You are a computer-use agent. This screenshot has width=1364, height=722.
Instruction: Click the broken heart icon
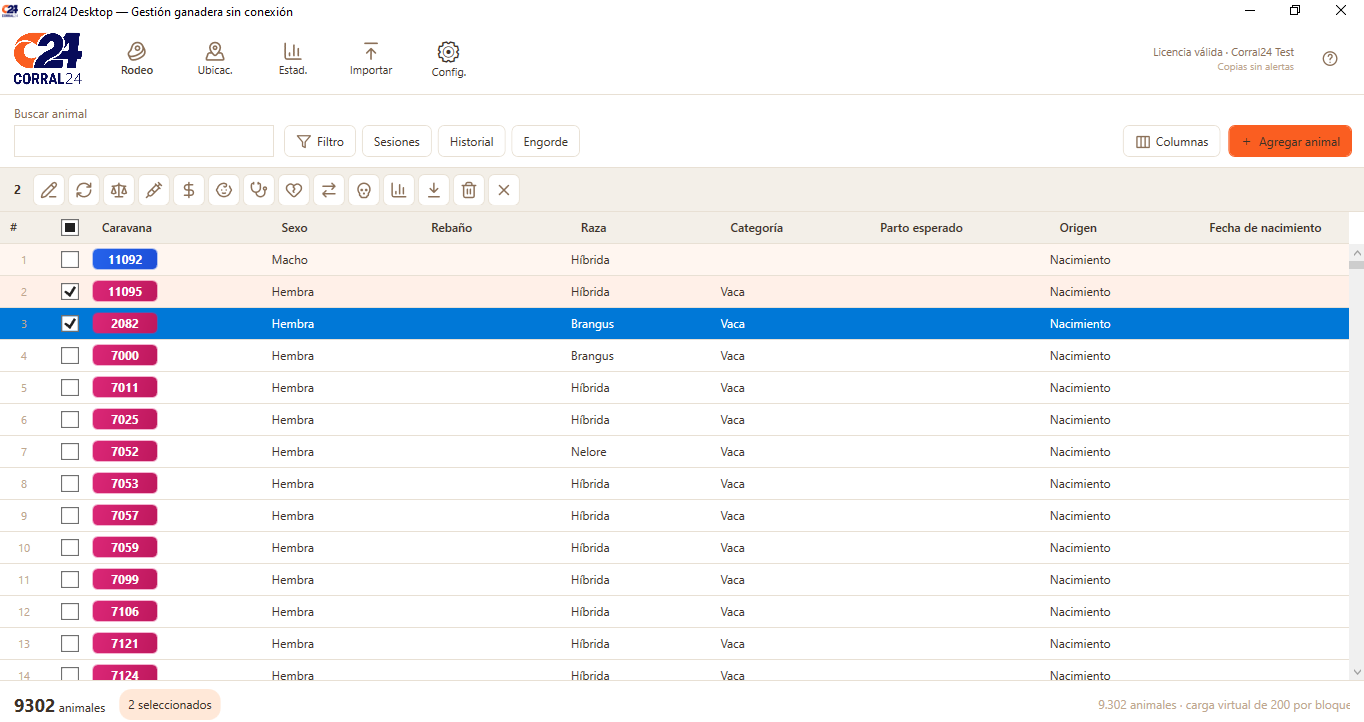[294, 190]
